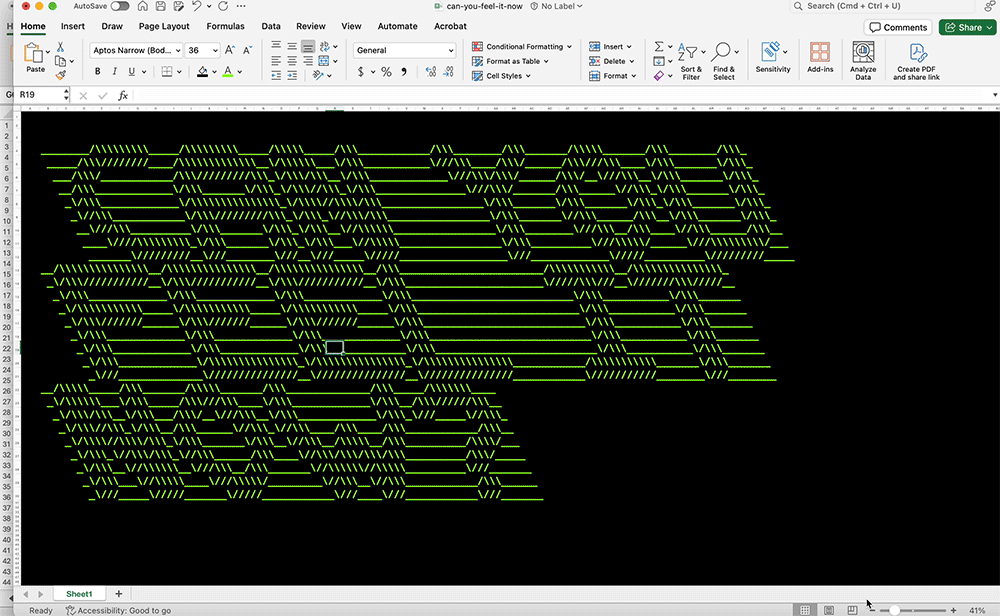The height and width of the screenshot is (616, 1000).
Task: Toggle bold formatting
Action: click(x=98, y=72)
